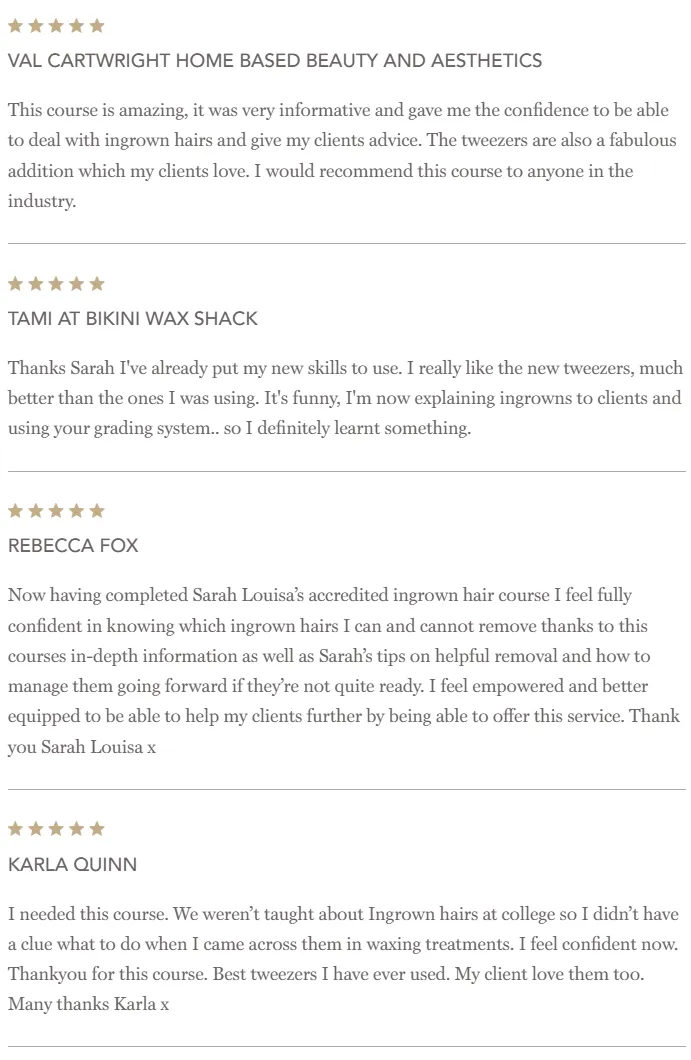Select the Tami at Bikini Wax Shack heading
Image resolution: width=691 pixels, height=1060 pixels.
[133, 318]
